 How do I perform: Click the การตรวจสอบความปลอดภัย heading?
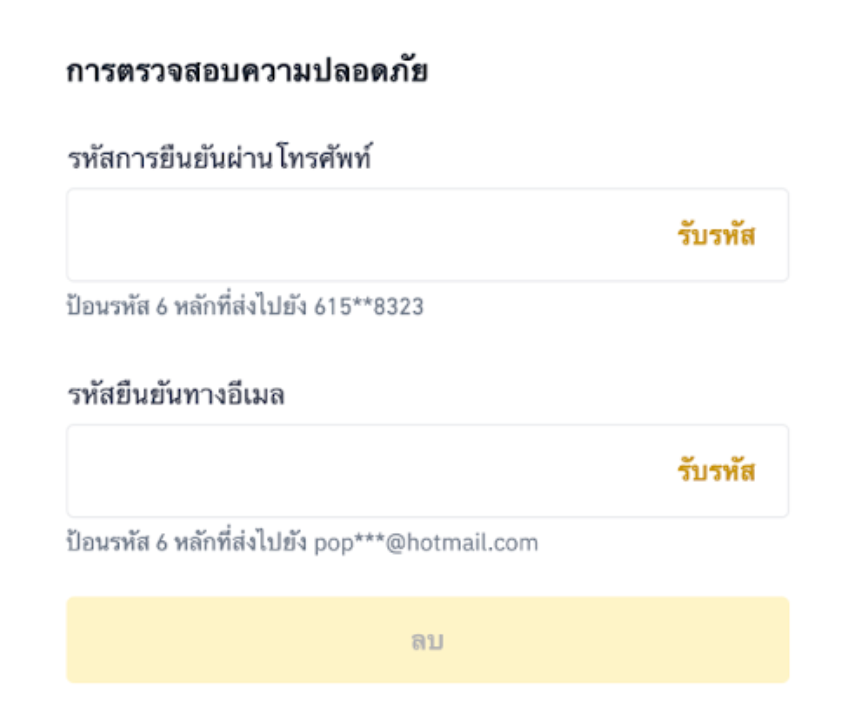tap(247, 73)
